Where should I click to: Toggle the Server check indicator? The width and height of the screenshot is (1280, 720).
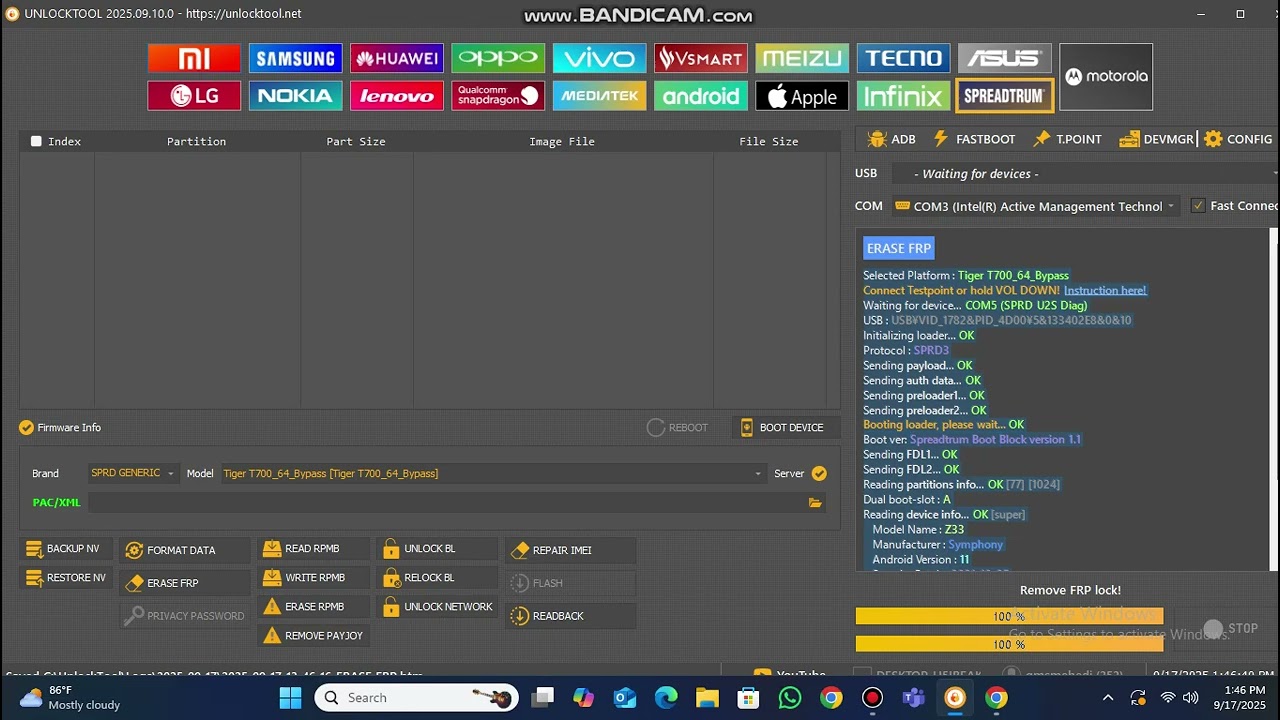pos(819,473)
